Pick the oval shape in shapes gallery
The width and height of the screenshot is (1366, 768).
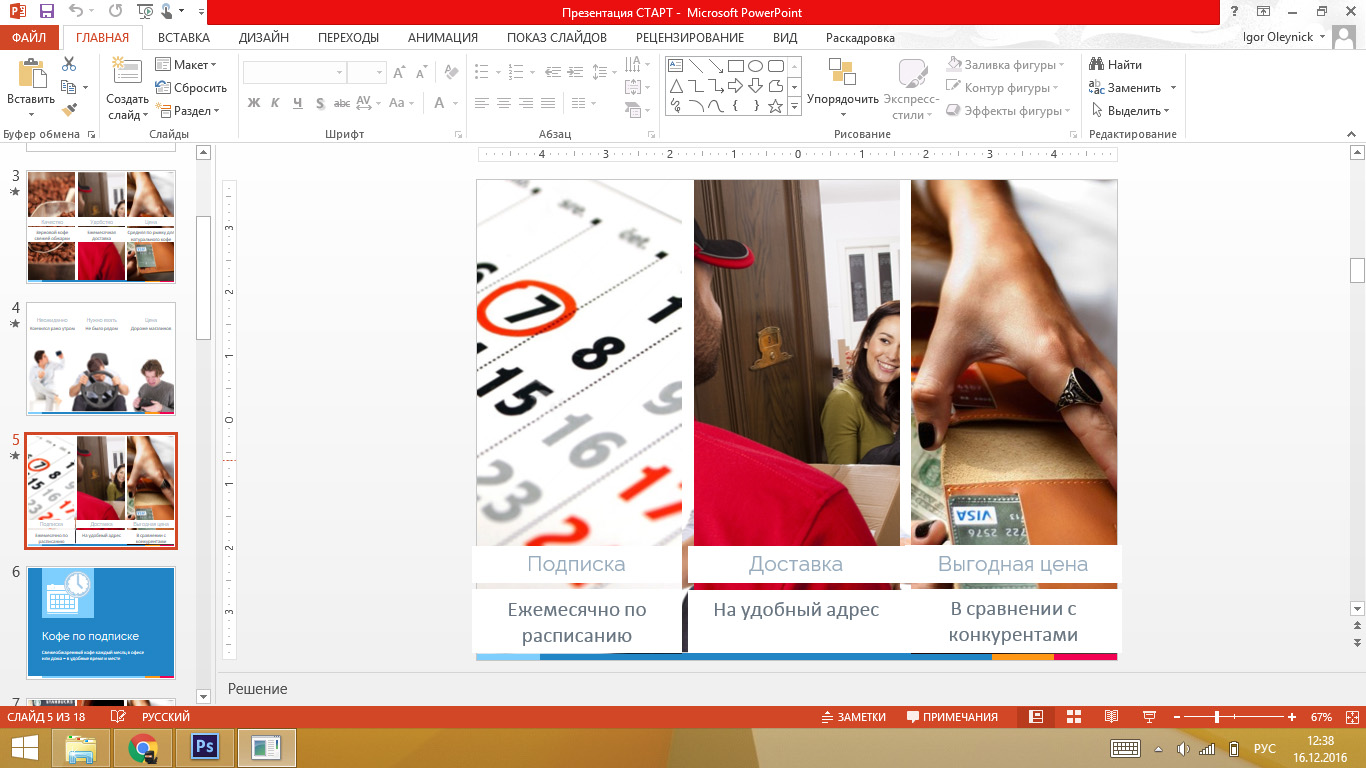(755, 66)
